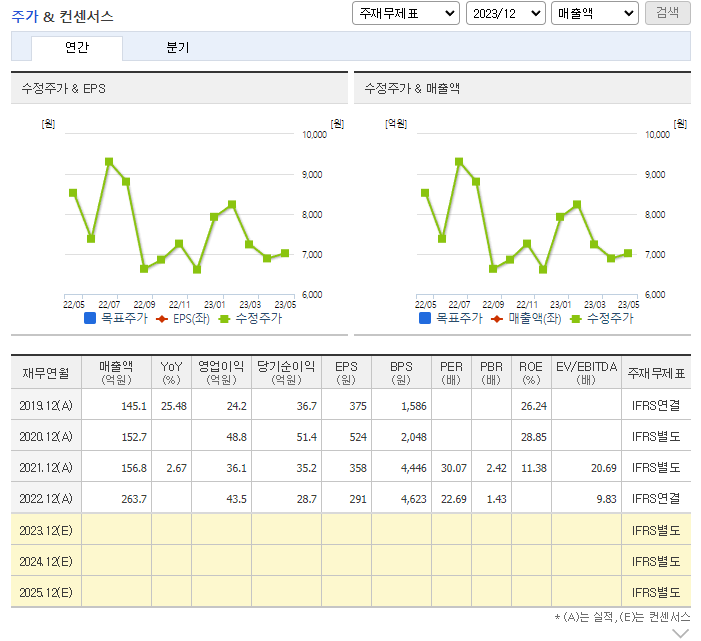Click the 23/05 last point in 매출액 chart
This screenshot has width=701, height=641.
(x=628, y=253)
